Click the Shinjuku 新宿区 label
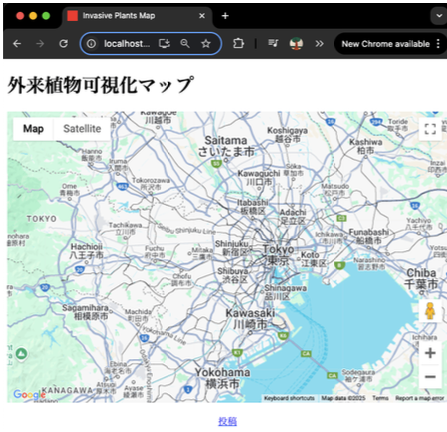Viewport: 447px width, 432px height. click(x=231, y=248)
